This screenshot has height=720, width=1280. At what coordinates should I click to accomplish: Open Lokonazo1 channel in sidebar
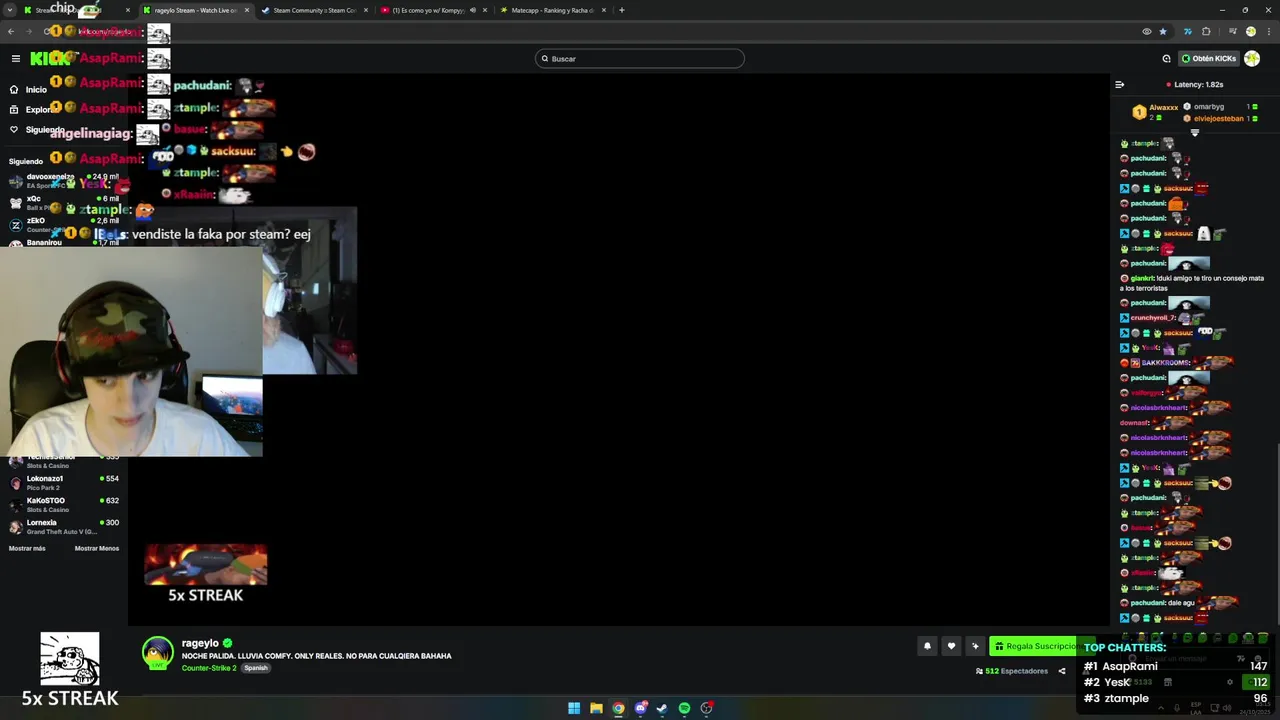64,483
